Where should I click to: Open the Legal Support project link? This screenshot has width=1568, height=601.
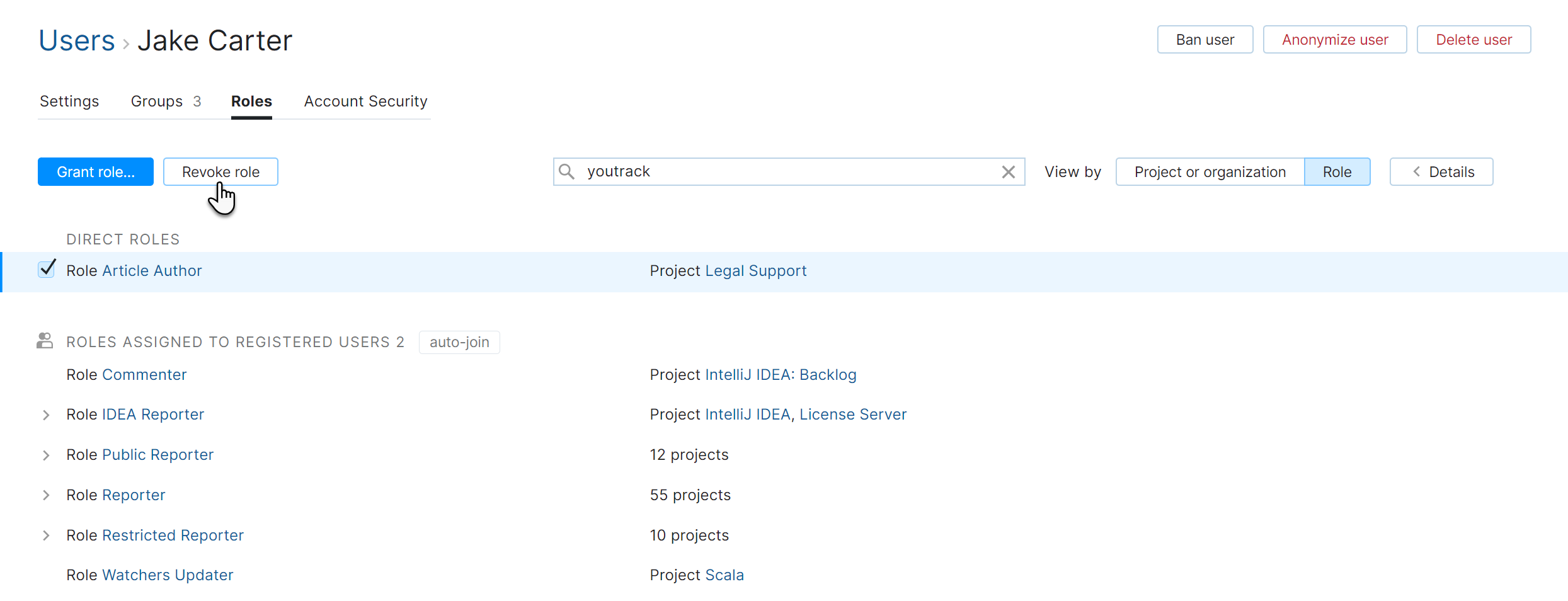tap(755, 271)
